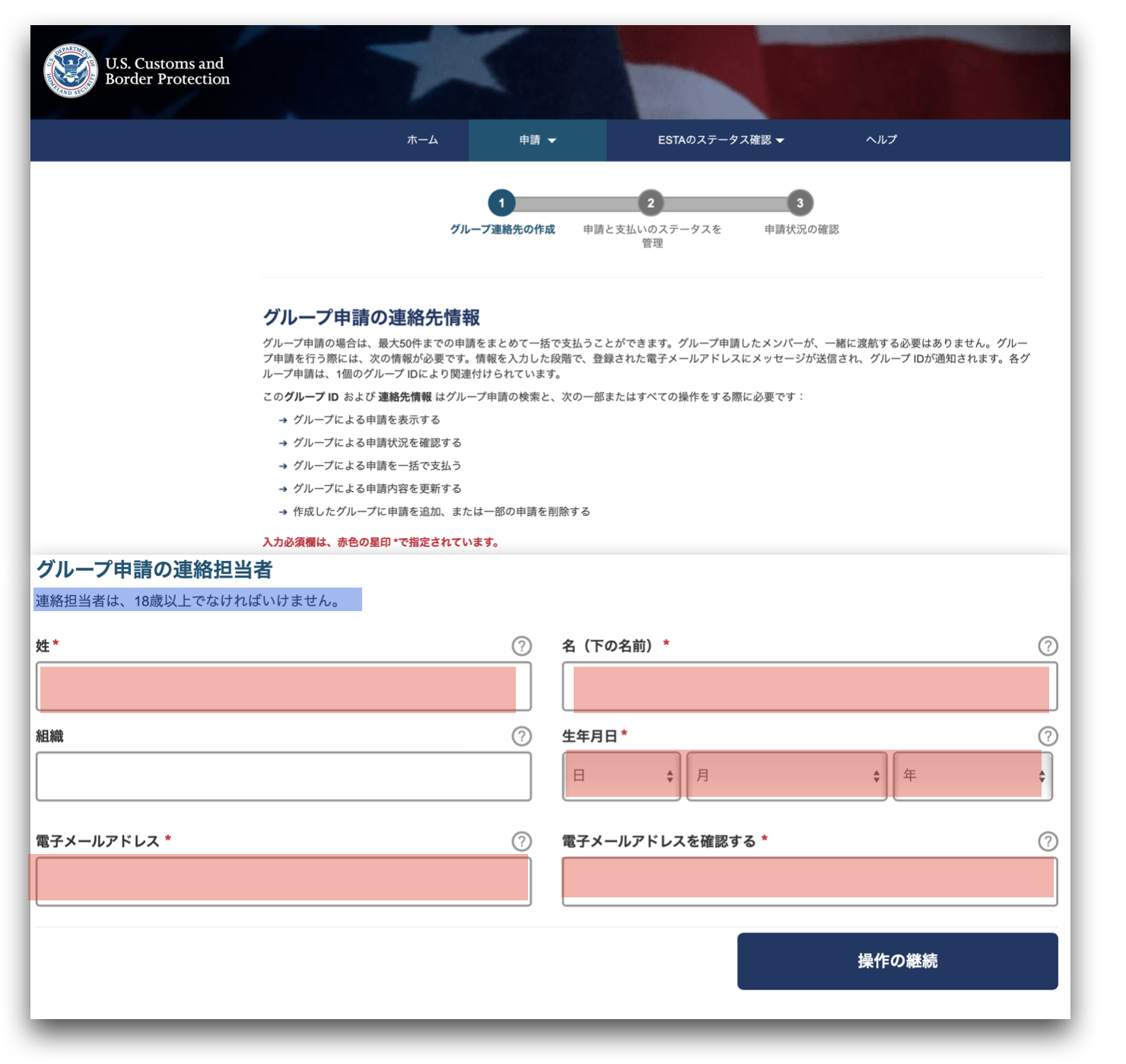The width and height of the screenshot is (1126, 1064).
Task: Click bullet グループによる申請内容を更新する
Action: (377, 488)
